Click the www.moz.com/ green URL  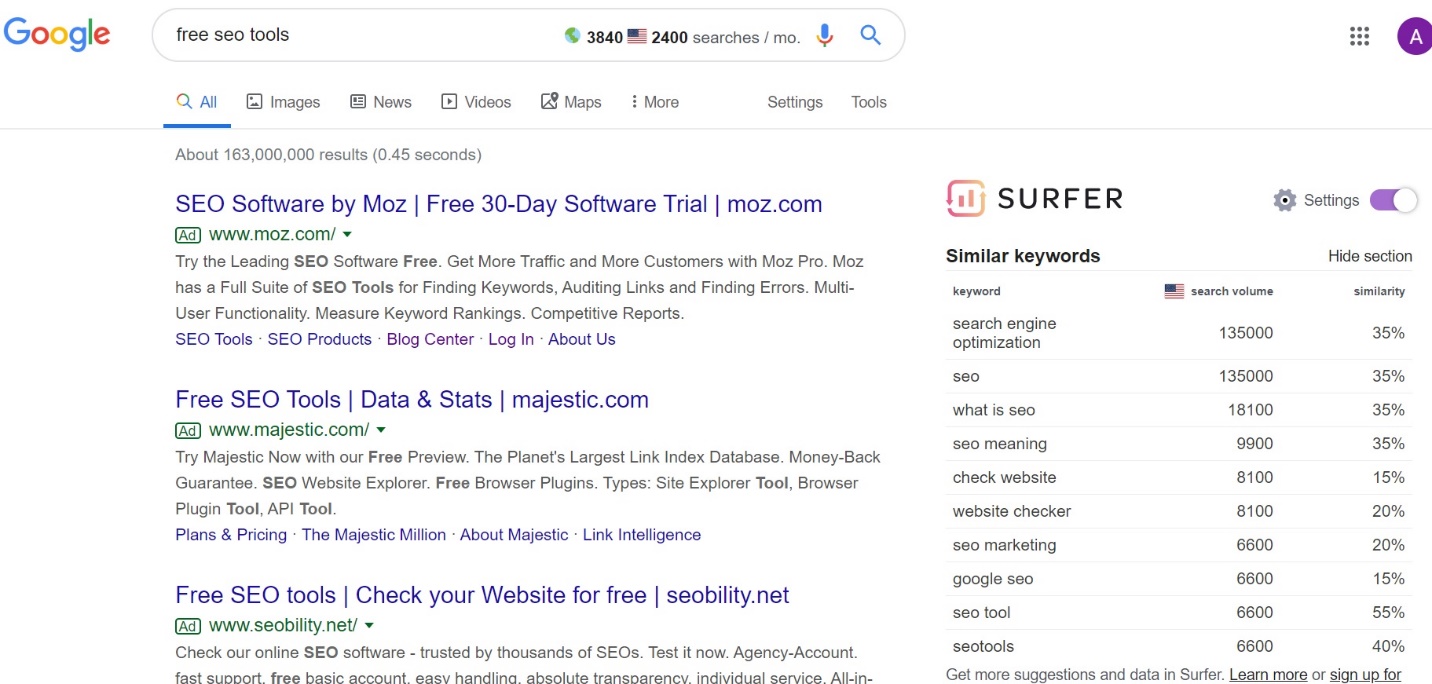(272, 235)
